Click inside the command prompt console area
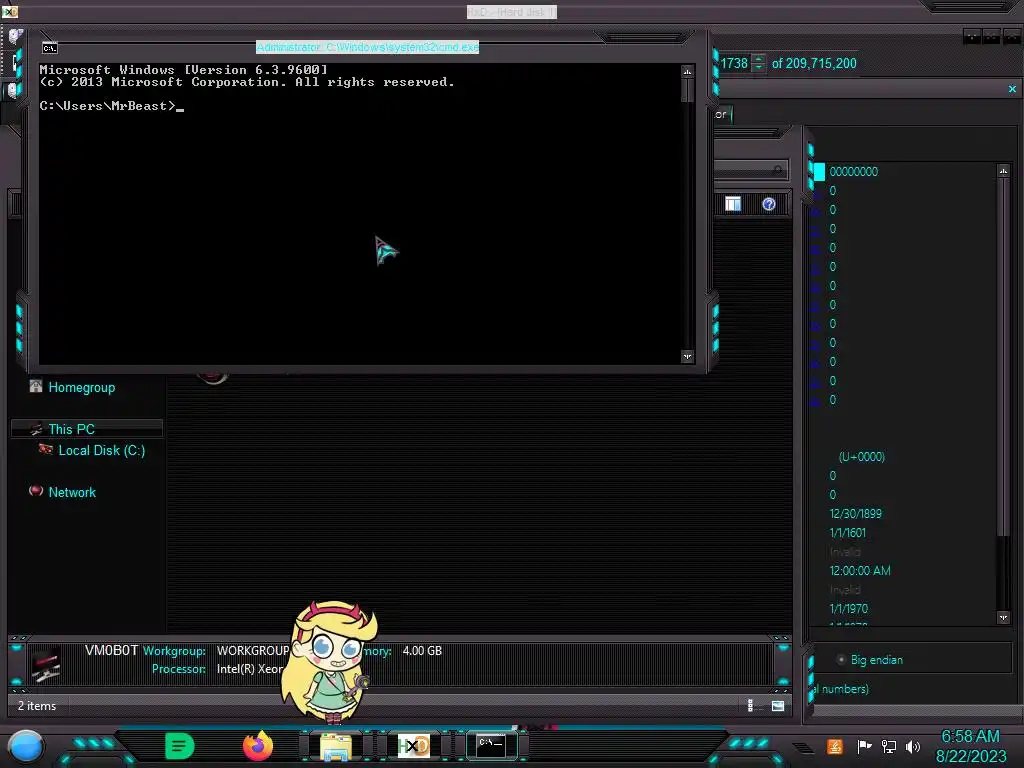The image size is (1024, 768). coord(359,214)
